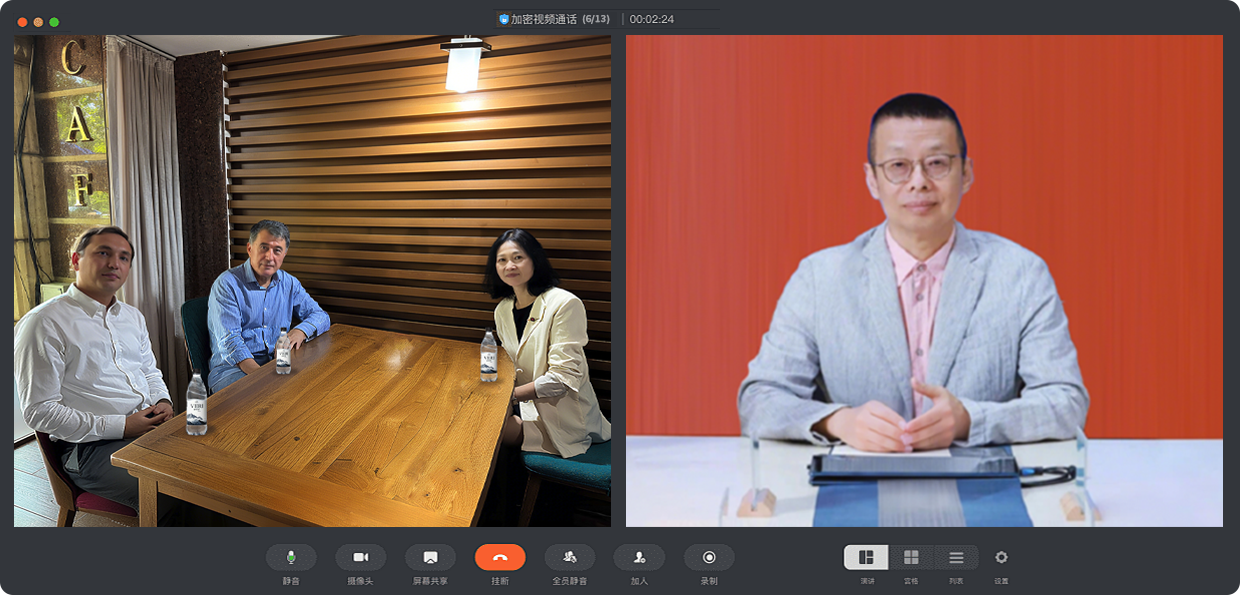Mute the microphone (静音)

[x=291, y=557]
